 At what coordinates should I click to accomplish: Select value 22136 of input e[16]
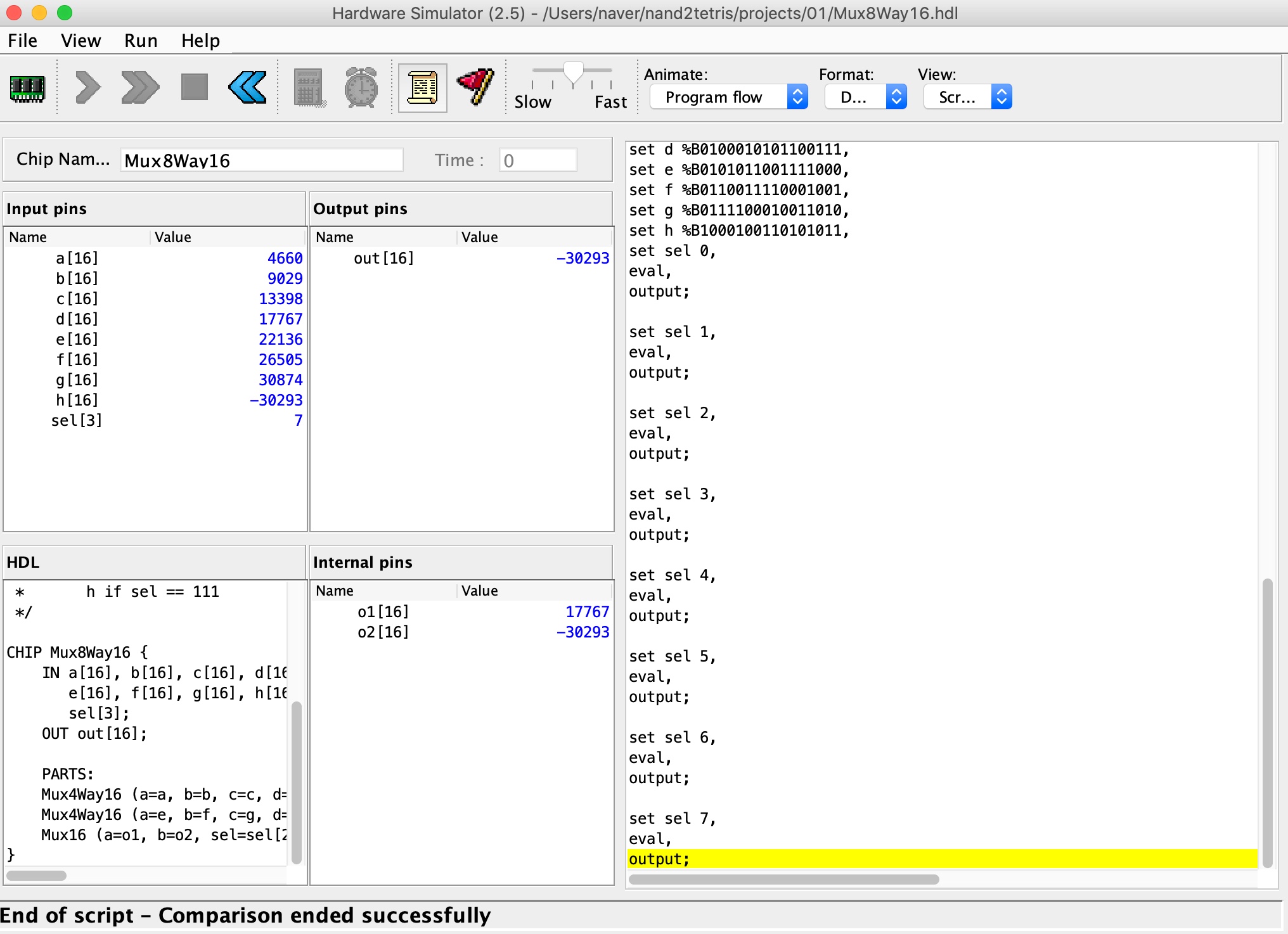coord(280,340)
